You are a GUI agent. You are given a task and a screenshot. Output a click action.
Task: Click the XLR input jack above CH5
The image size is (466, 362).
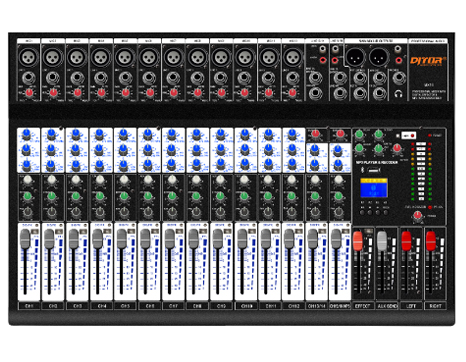125,57
